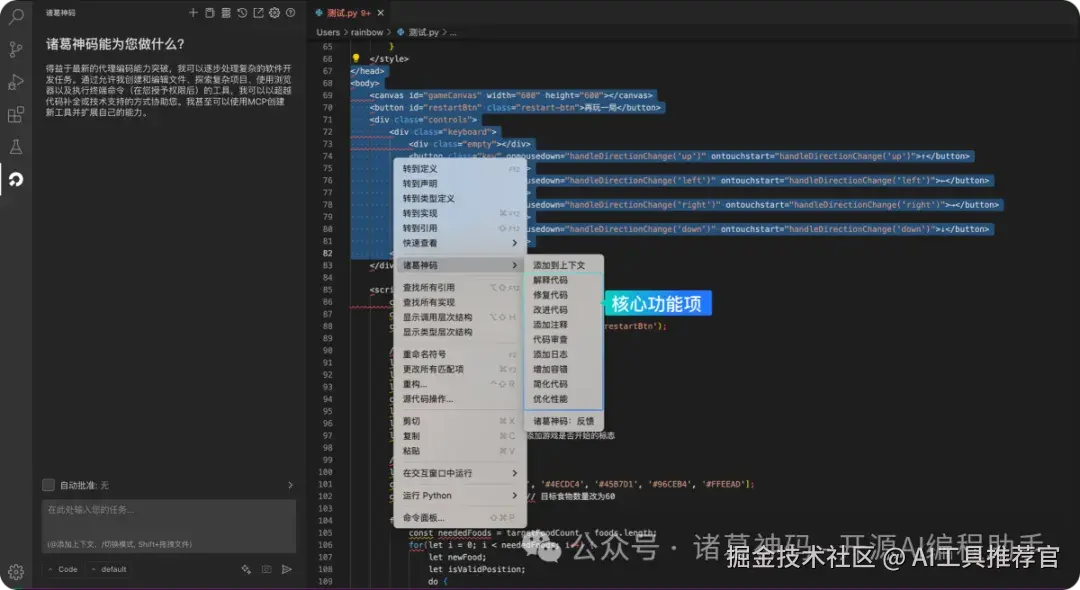Image resolution: width=1080 pixels, height=590 pixels.
Task: Open the Code mode dropdown
Action: tap(63, 568)
